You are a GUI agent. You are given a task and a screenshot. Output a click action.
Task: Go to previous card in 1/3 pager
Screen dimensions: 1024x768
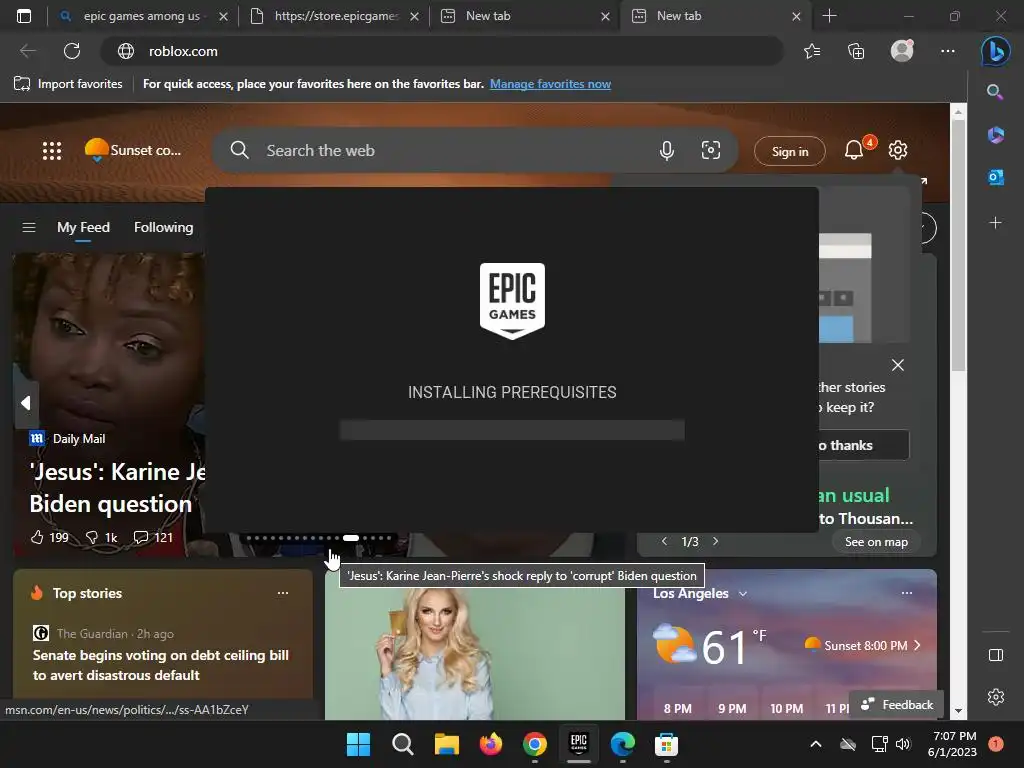click(664, 541)
